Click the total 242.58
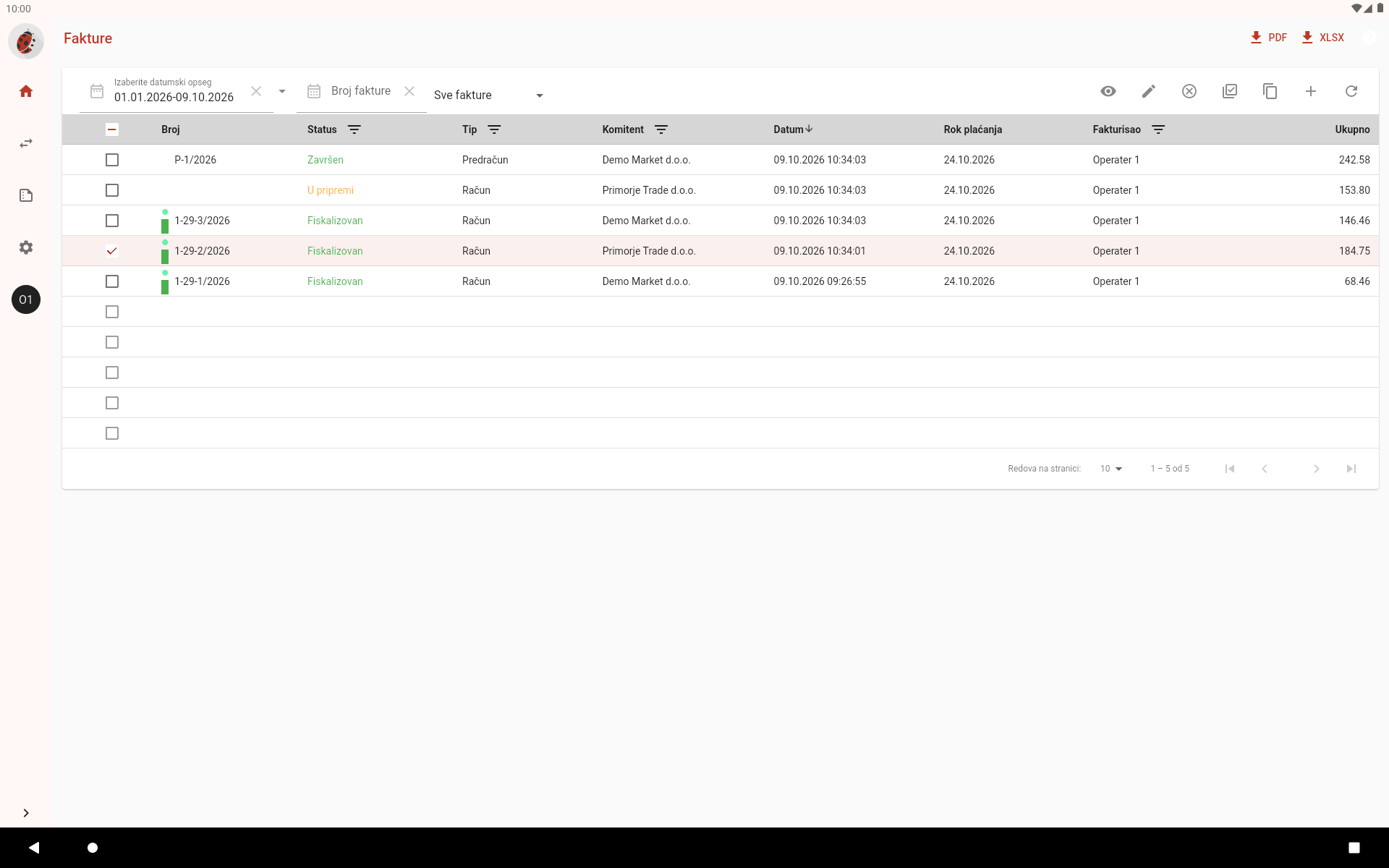This screenshot has height=868, width=1389. point(1354,160)
